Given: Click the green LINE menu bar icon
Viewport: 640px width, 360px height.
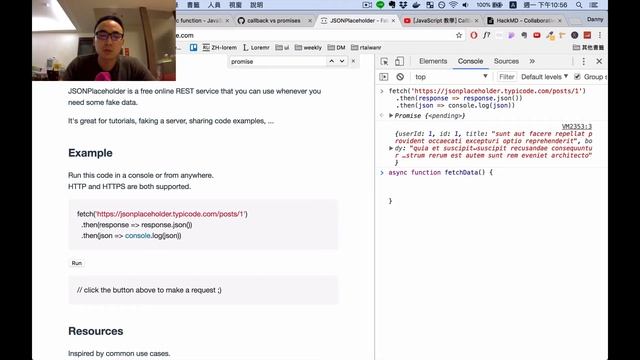Looking at the screenshot, I should point(380,5).
